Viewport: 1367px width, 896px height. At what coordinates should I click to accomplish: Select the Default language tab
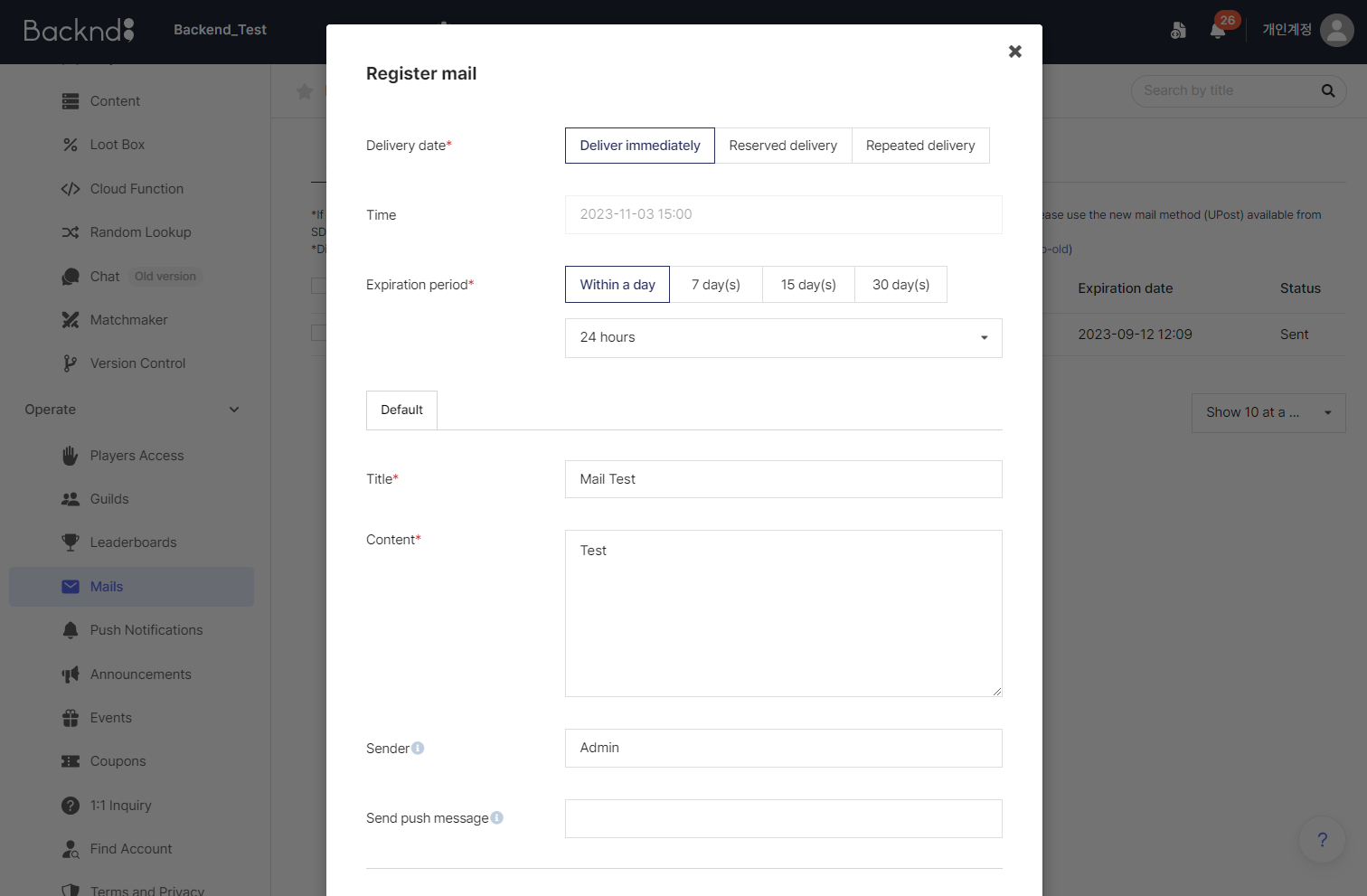click(401, 410)
